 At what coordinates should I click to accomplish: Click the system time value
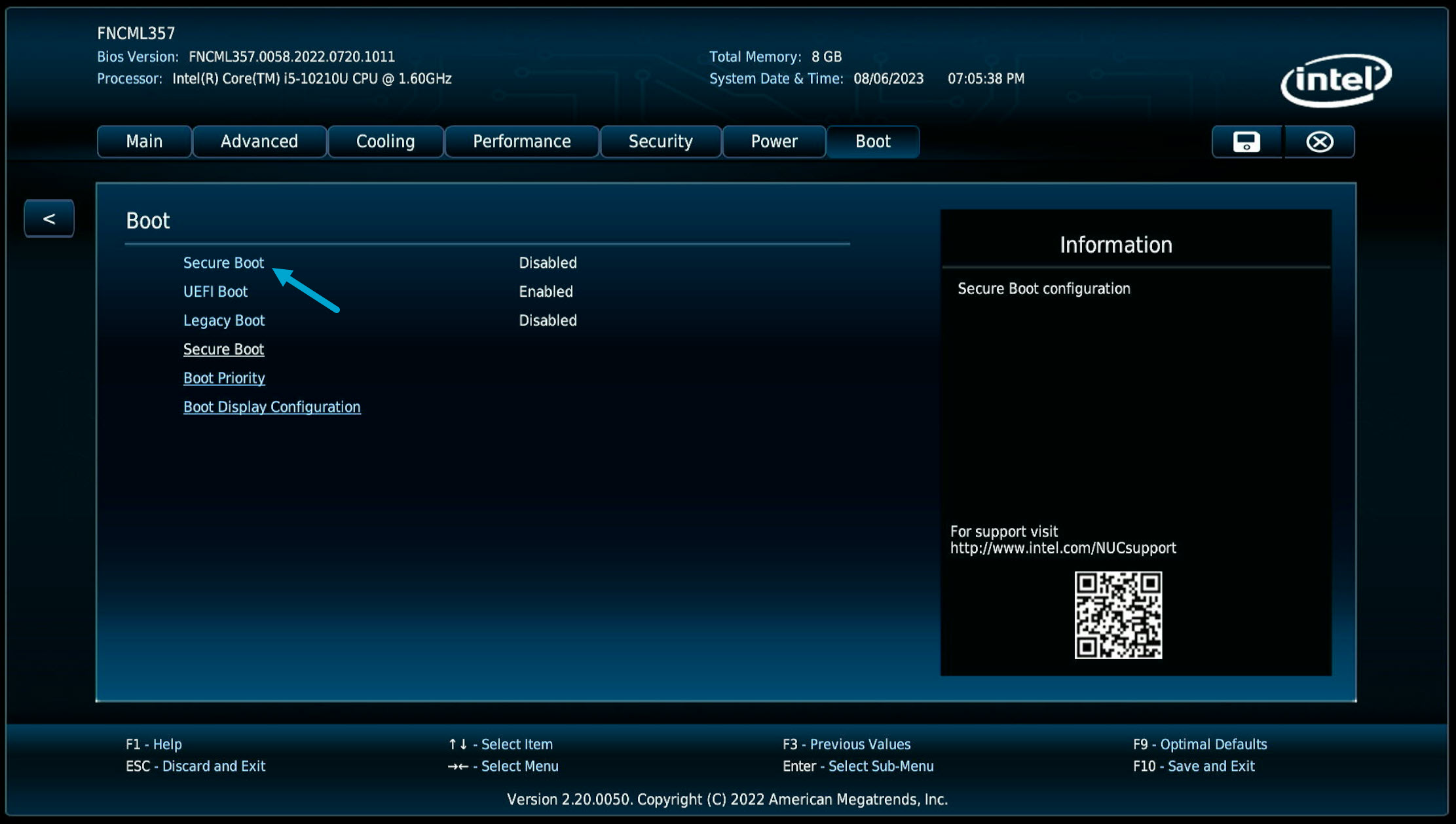(x=986, y=79)
